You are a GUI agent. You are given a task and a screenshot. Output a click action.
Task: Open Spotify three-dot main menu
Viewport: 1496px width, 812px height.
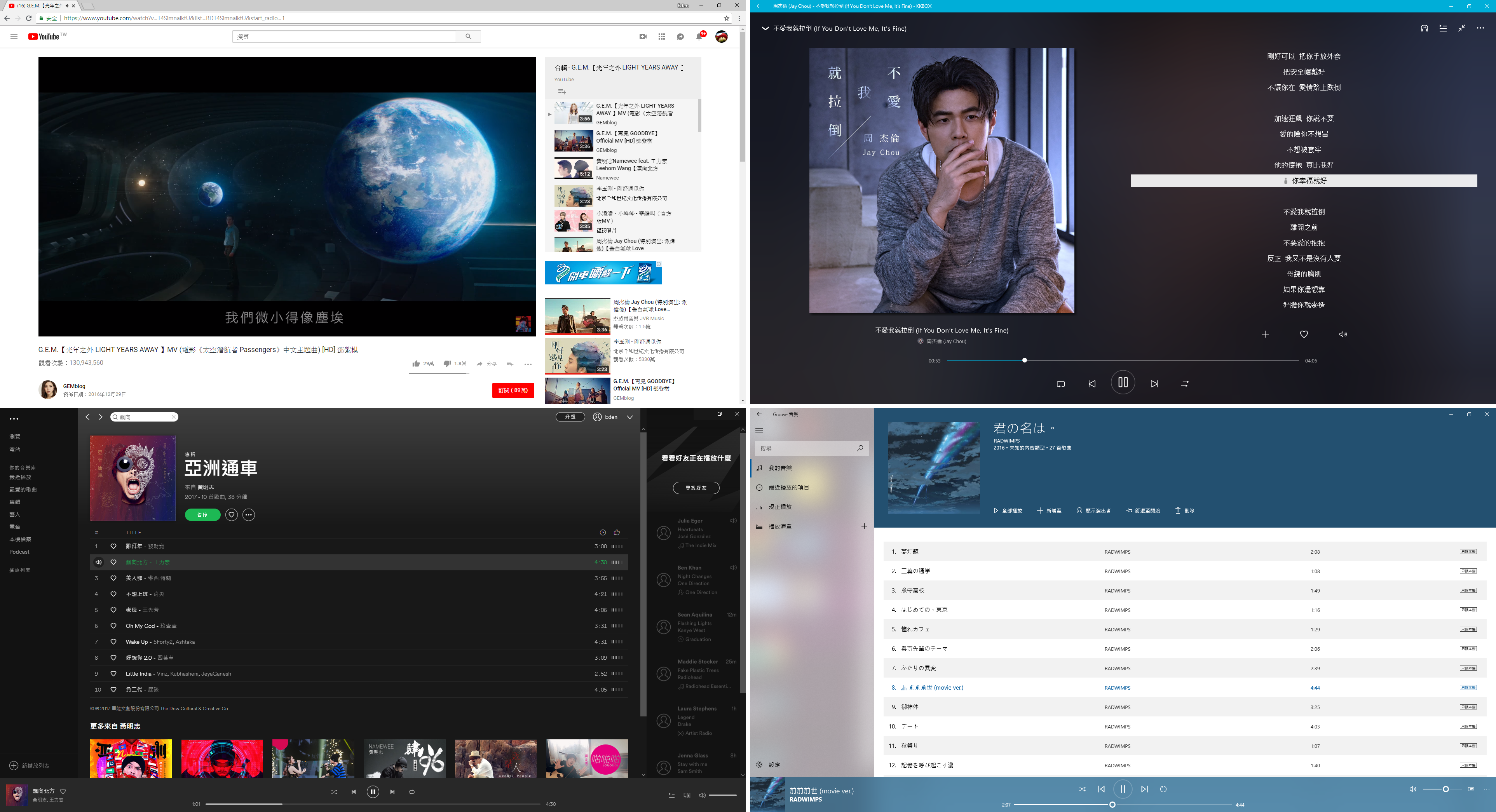[14, 419]
